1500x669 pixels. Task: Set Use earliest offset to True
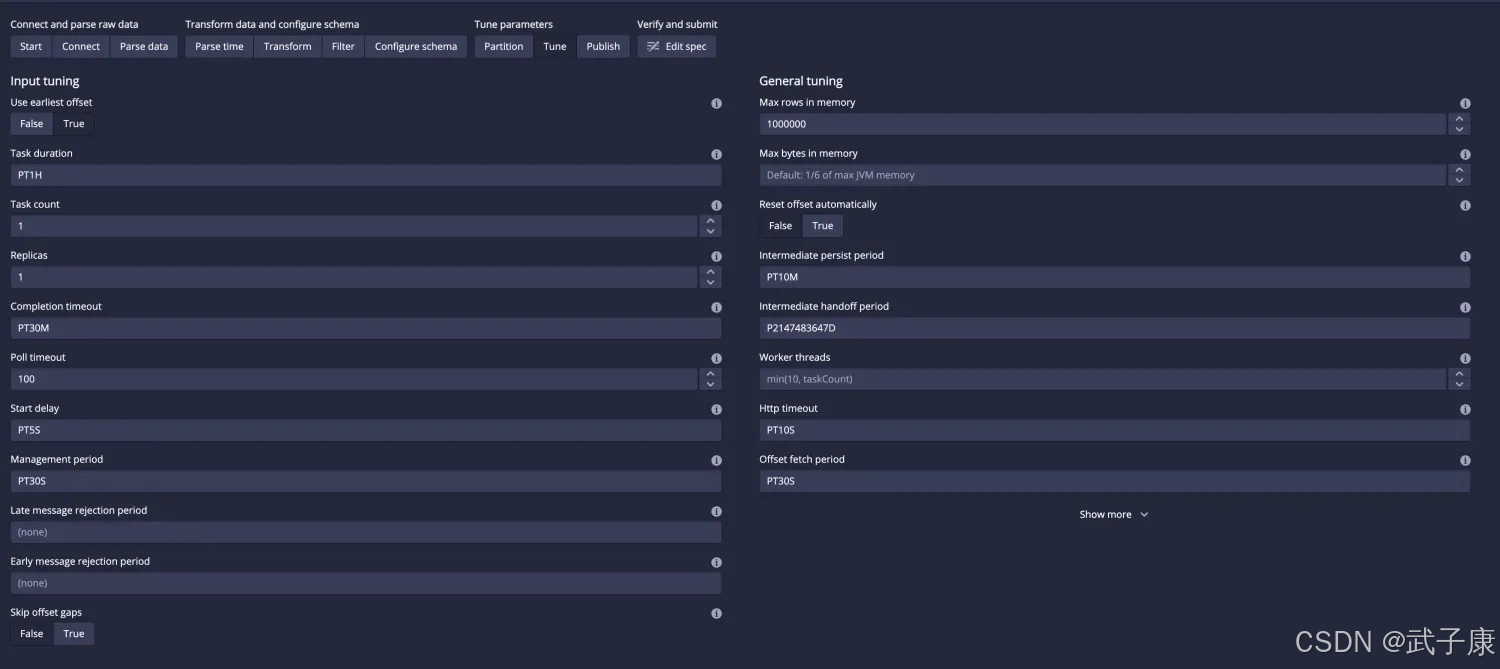click(x=74, y=124)
